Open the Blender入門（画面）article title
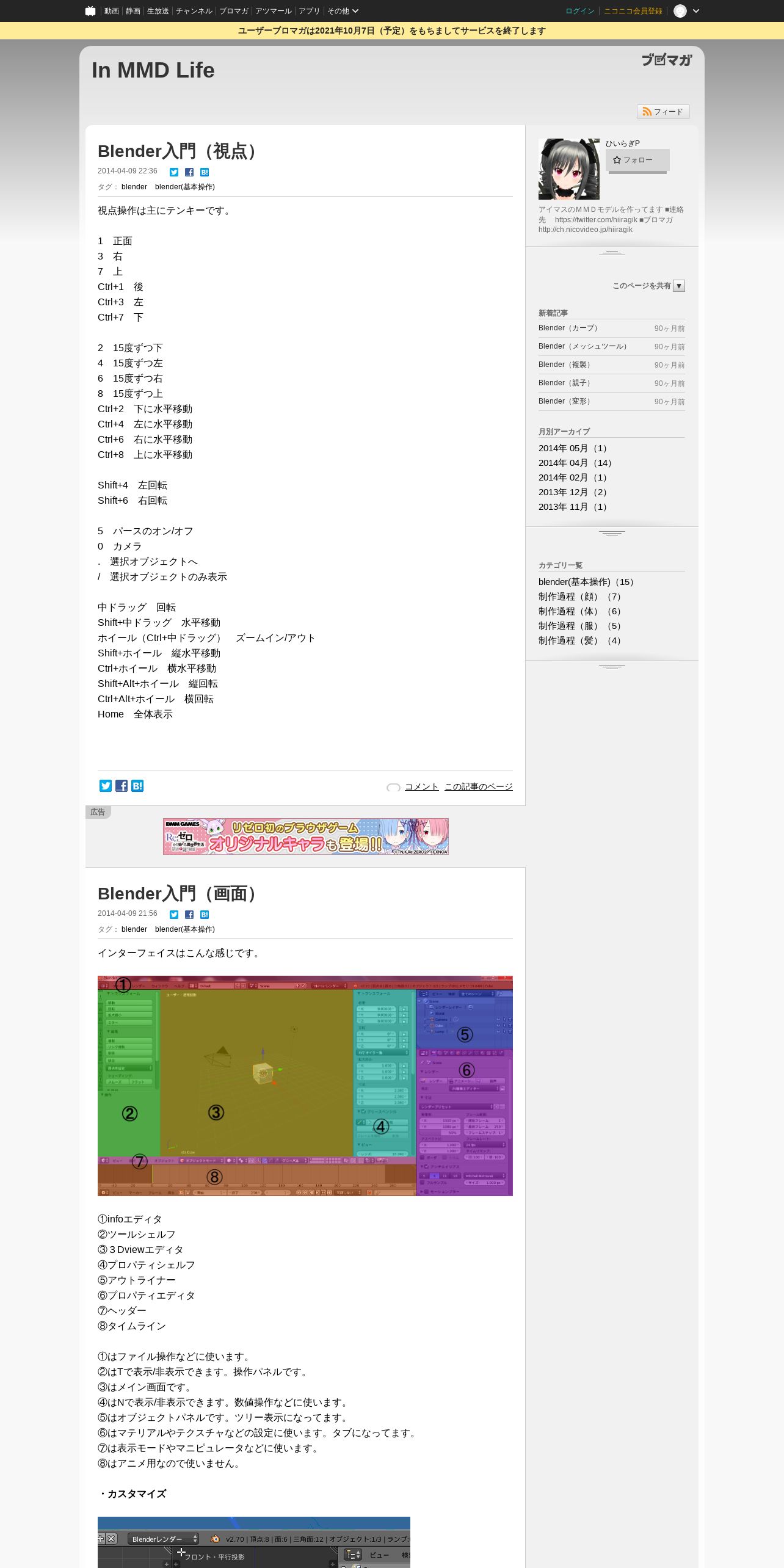Image resolution: width=784 pixels, height=1568 pixels. (x=180, y=893)
